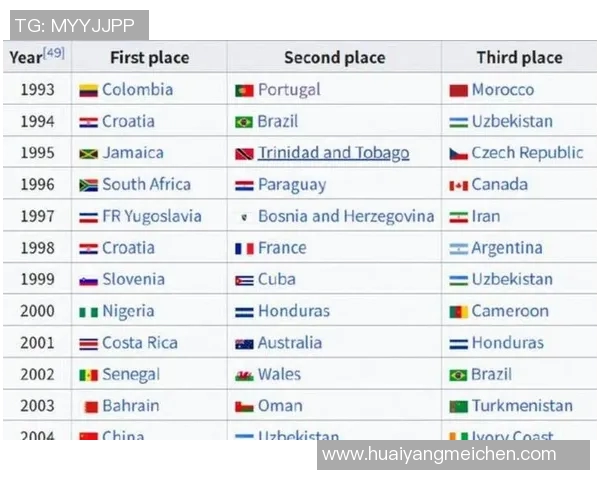Click the Wales flag icon
Image resolution: width=600 pixels, height=480 pixels.
[x=244, y=375]
